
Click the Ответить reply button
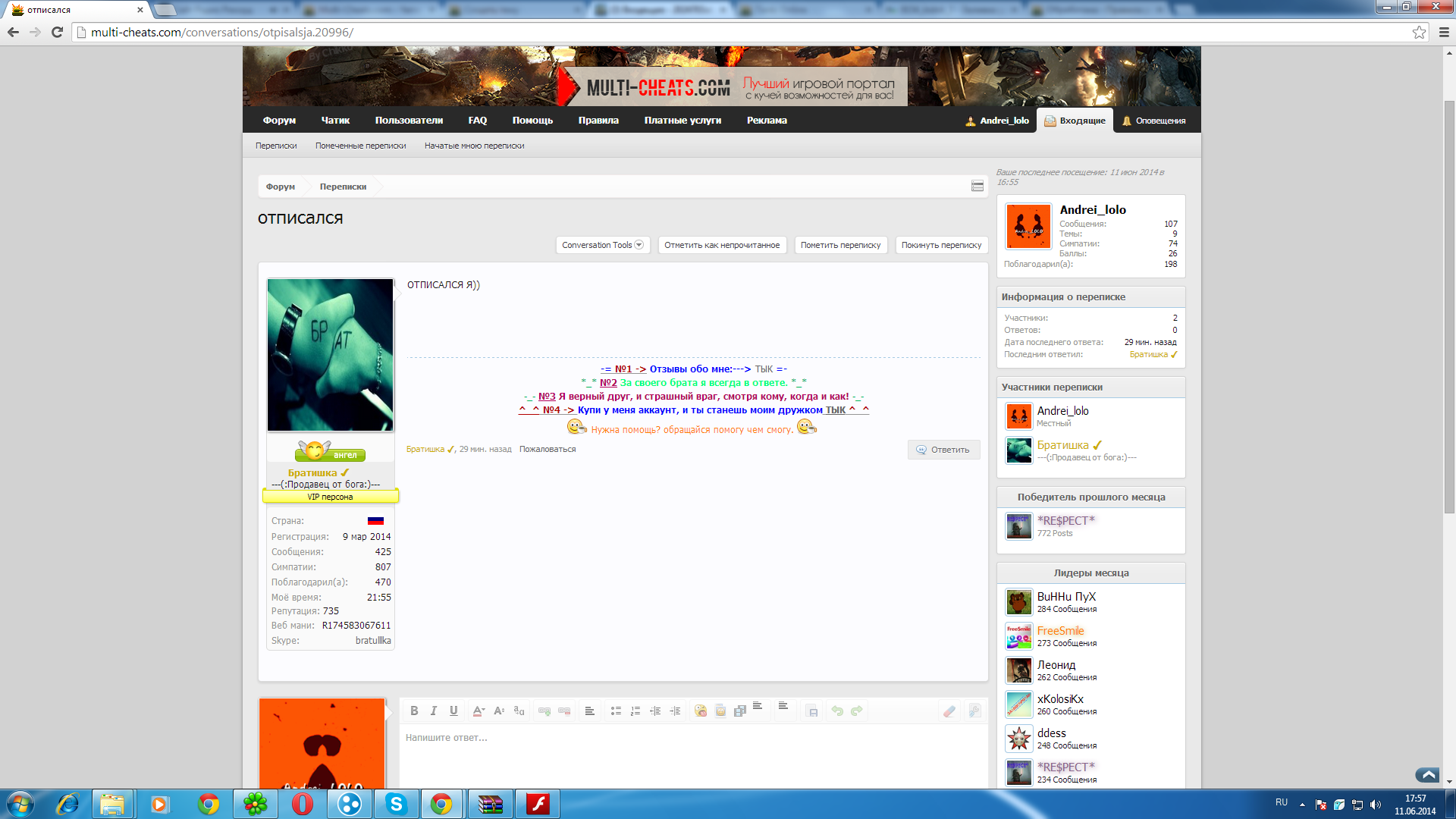click(943, 450)
